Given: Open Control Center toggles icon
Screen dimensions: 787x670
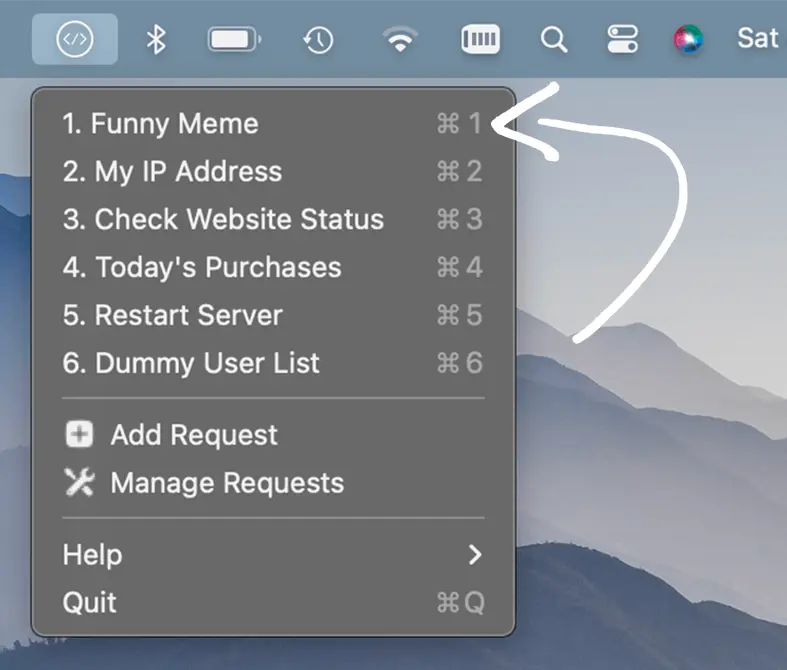Looking at the screenshot, I should coord(622,39).
